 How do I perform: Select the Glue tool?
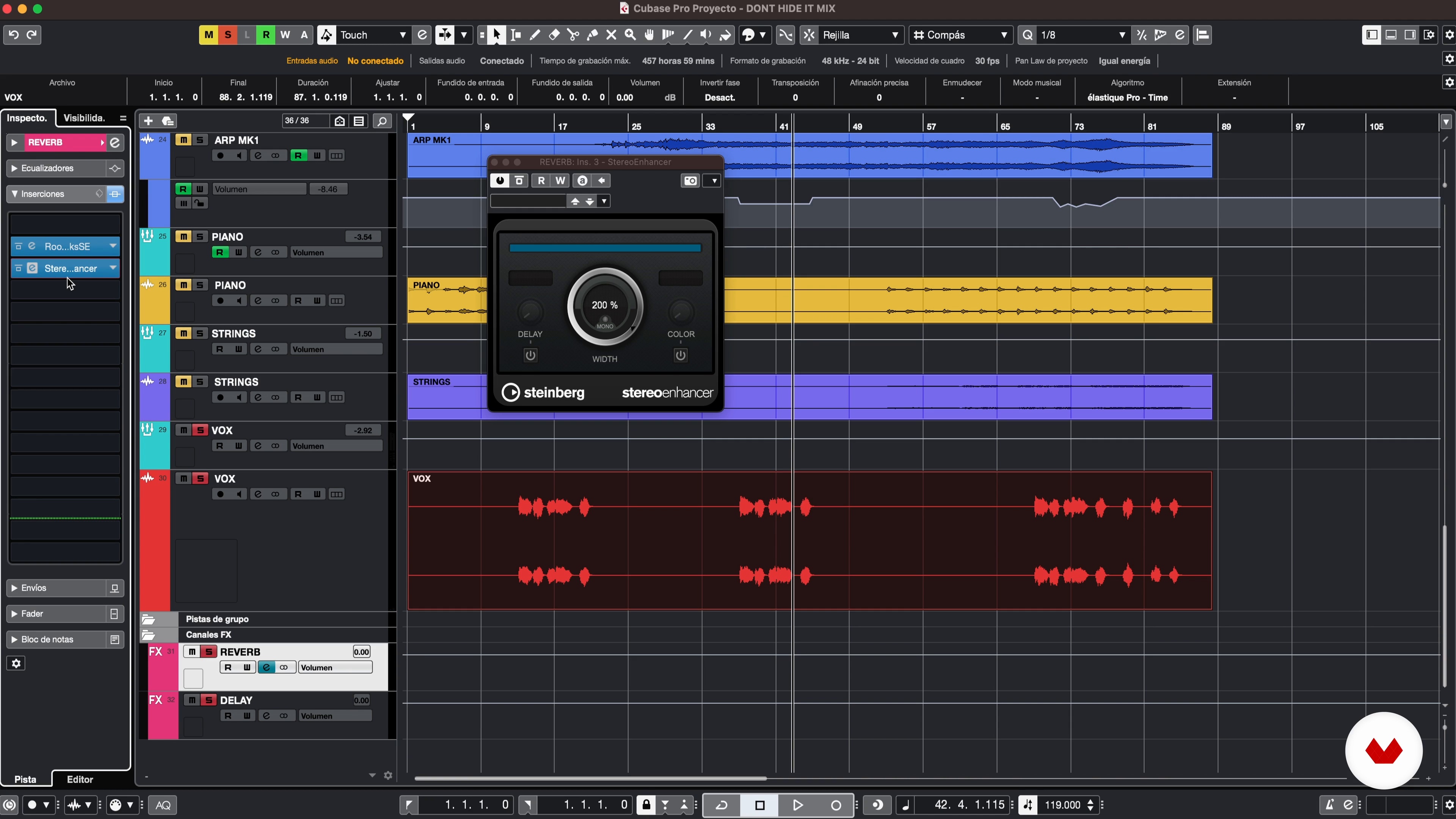(592, 35)
